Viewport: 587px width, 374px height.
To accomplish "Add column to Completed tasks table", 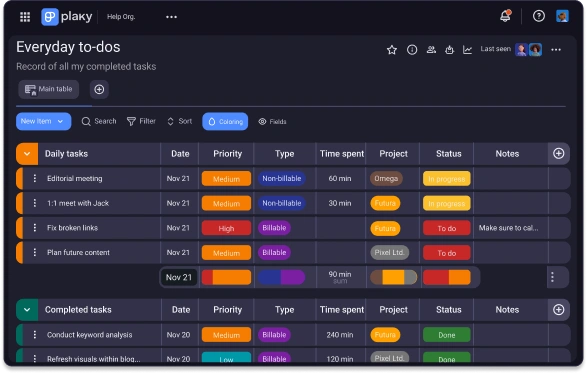I will 559,310.
